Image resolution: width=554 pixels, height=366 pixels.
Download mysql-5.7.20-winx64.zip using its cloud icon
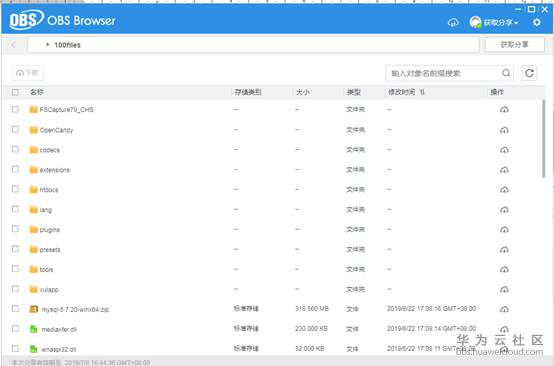[x=504, y=309]
